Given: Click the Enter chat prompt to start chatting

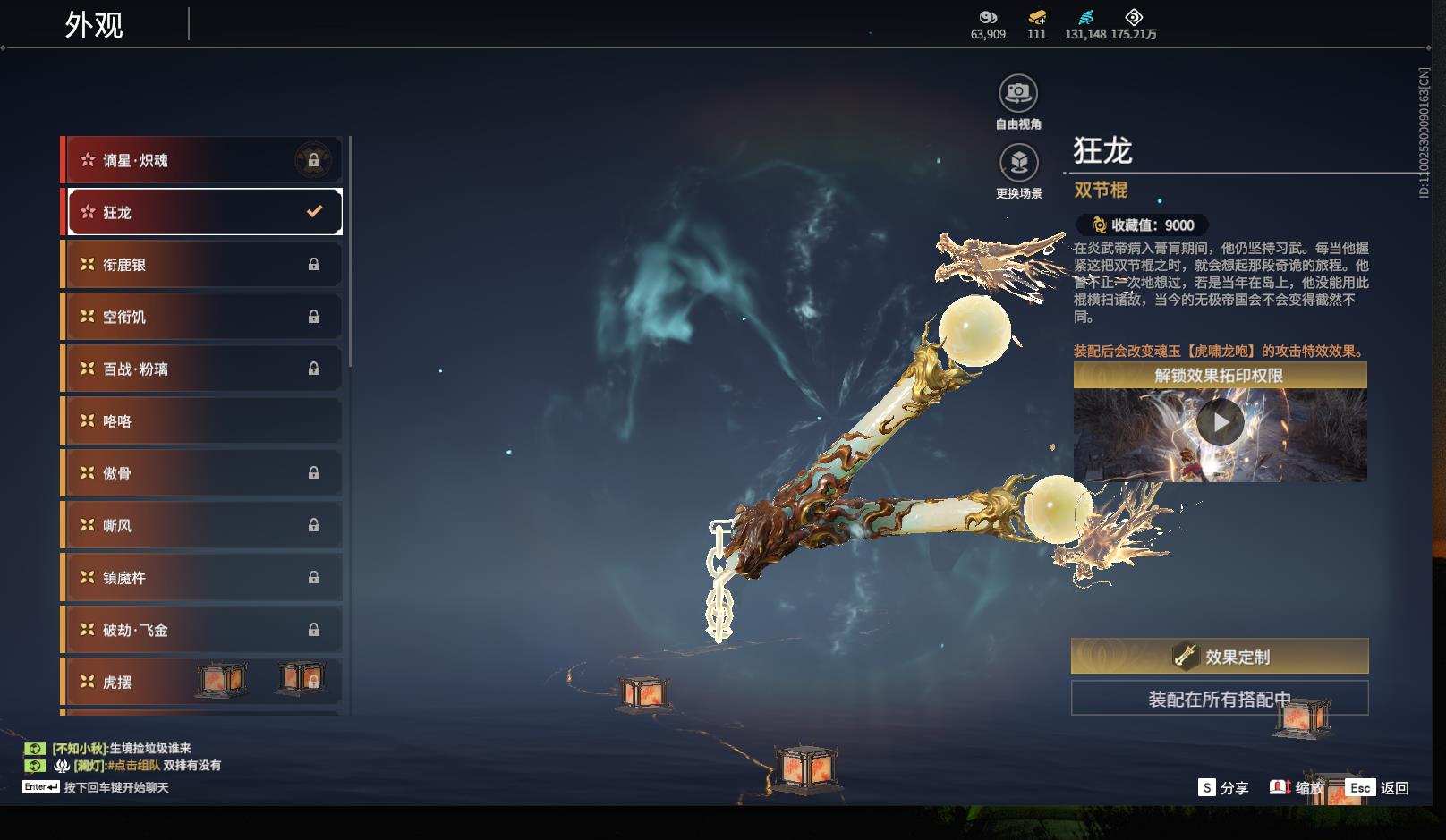Looking at the screenshot, I should click(96, 787).
